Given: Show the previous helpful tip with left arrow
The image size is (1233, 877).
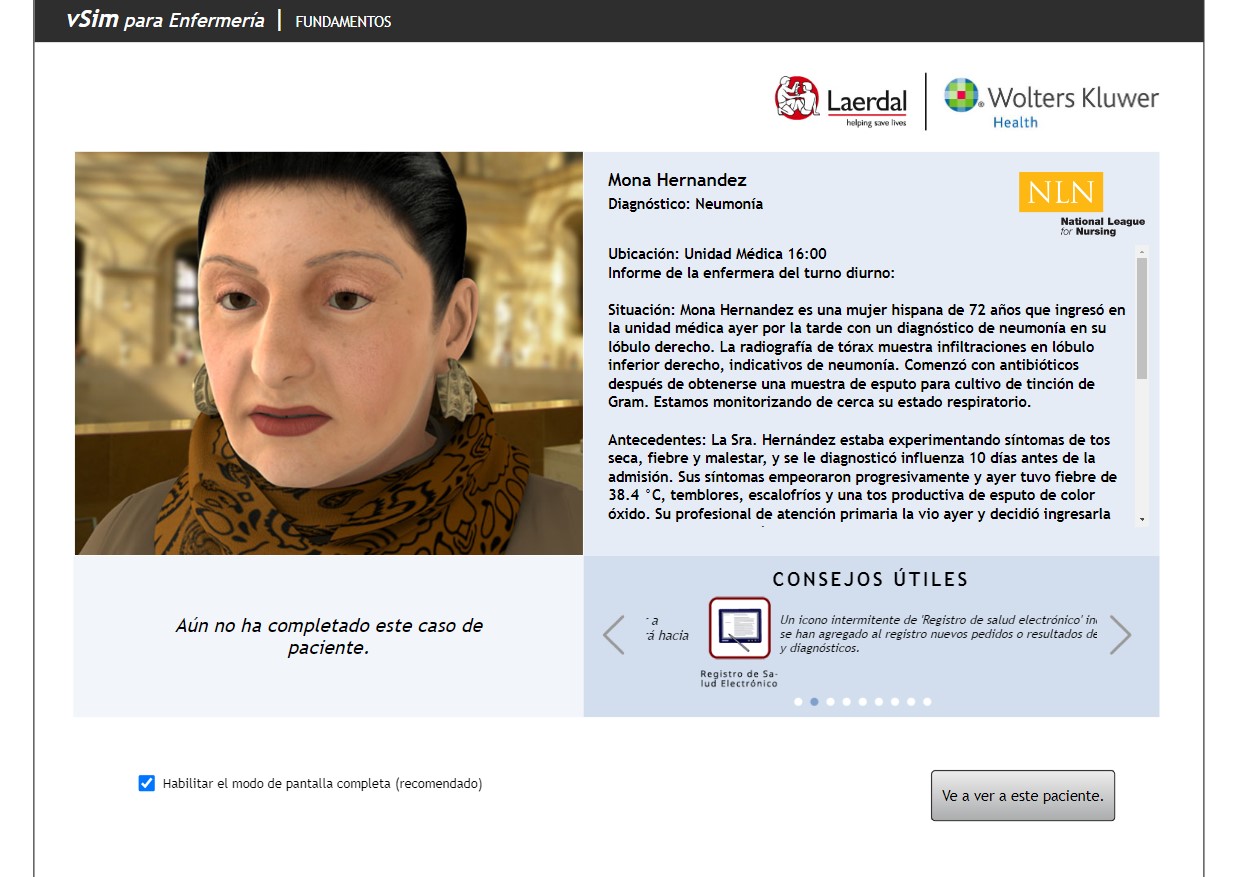Looking at the screenshot, I should (614, 634).
